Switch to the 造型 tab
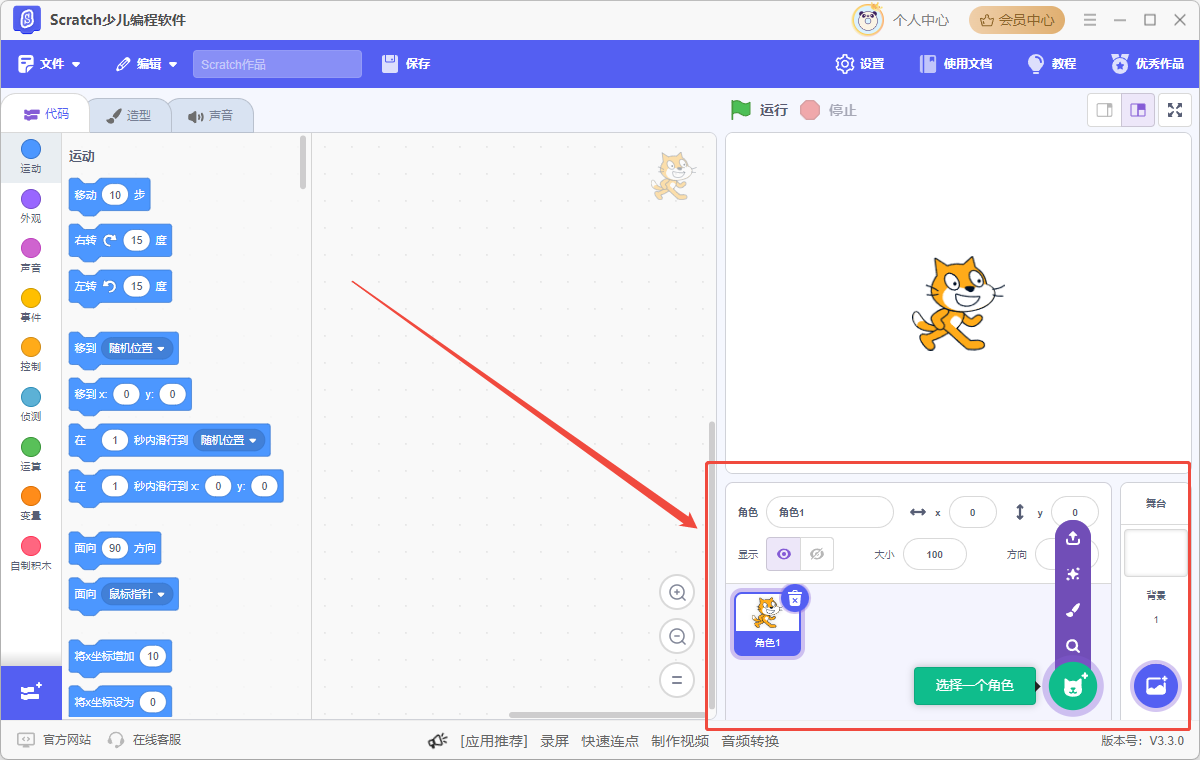The width and height of the screenshot is (1200, 760). click(129, 115)
